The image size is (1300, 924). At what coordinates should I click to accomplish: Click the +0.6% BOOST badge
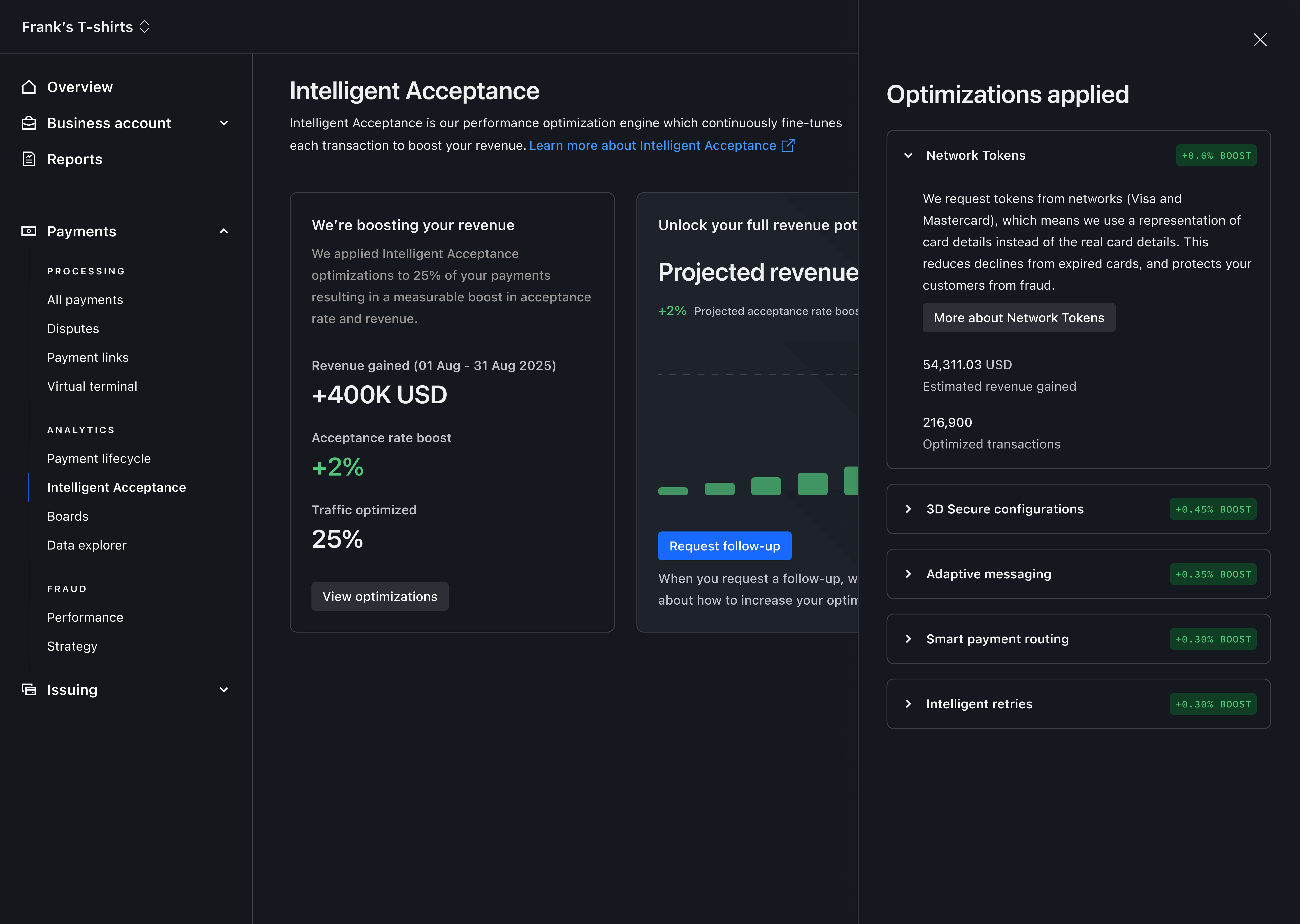pyautogui.click(x=1216, y=155)
